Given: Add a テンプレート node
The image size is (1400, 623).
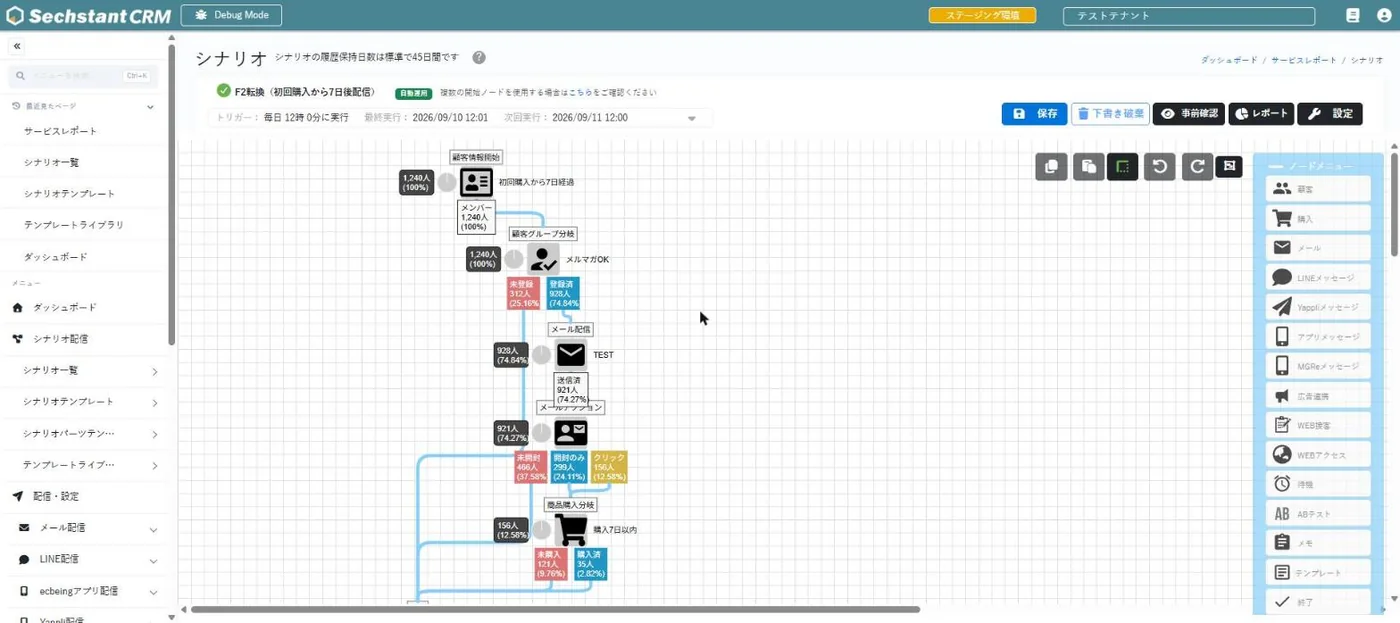Looking at the screenshot, I should click(x=1318, y=573).
